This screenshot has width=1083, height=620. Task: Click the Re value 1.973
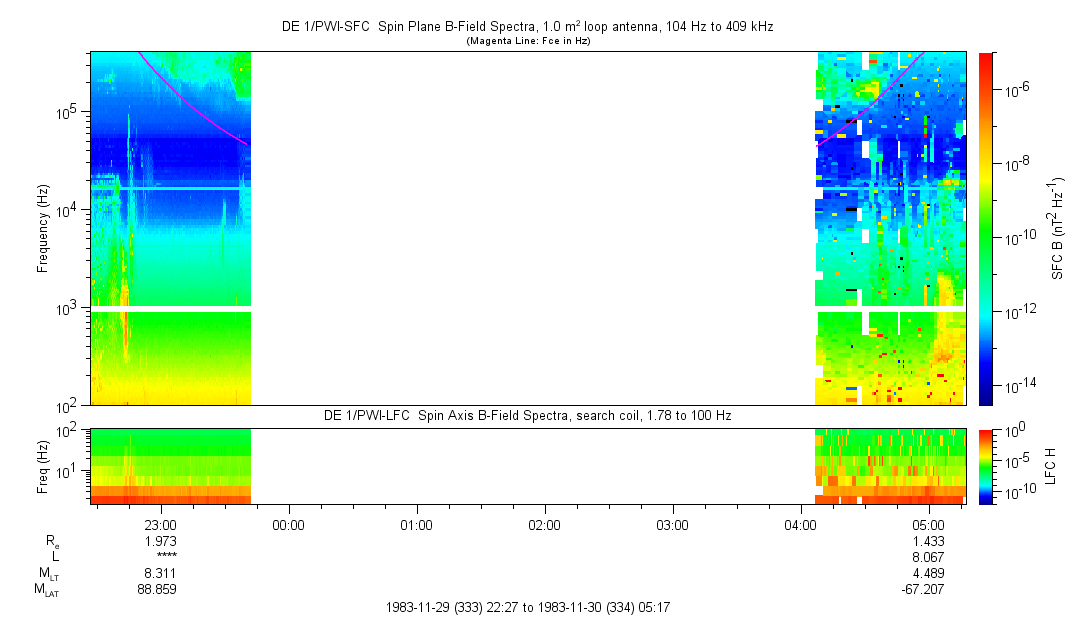[x=161, y=541]
